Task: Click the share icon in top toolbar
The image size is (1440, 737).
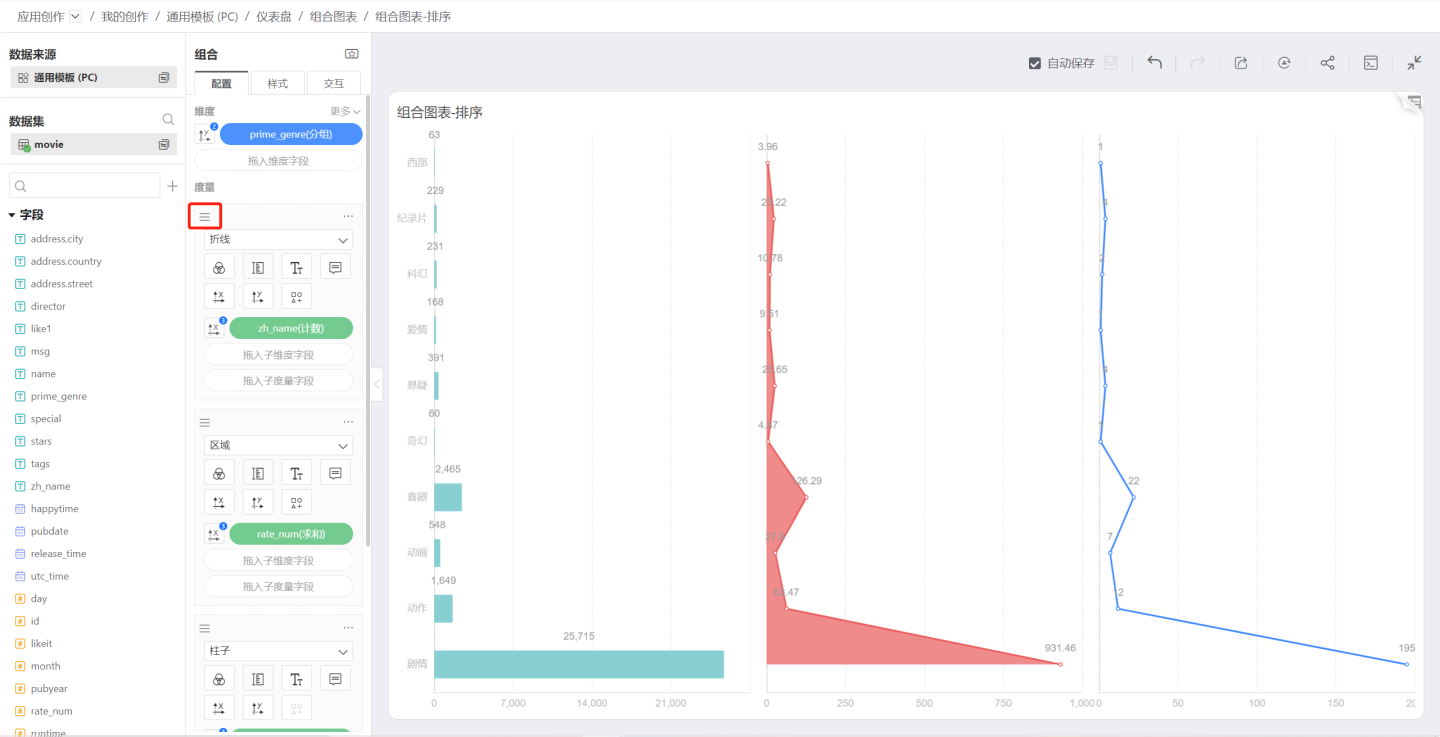Action: 1327,63
